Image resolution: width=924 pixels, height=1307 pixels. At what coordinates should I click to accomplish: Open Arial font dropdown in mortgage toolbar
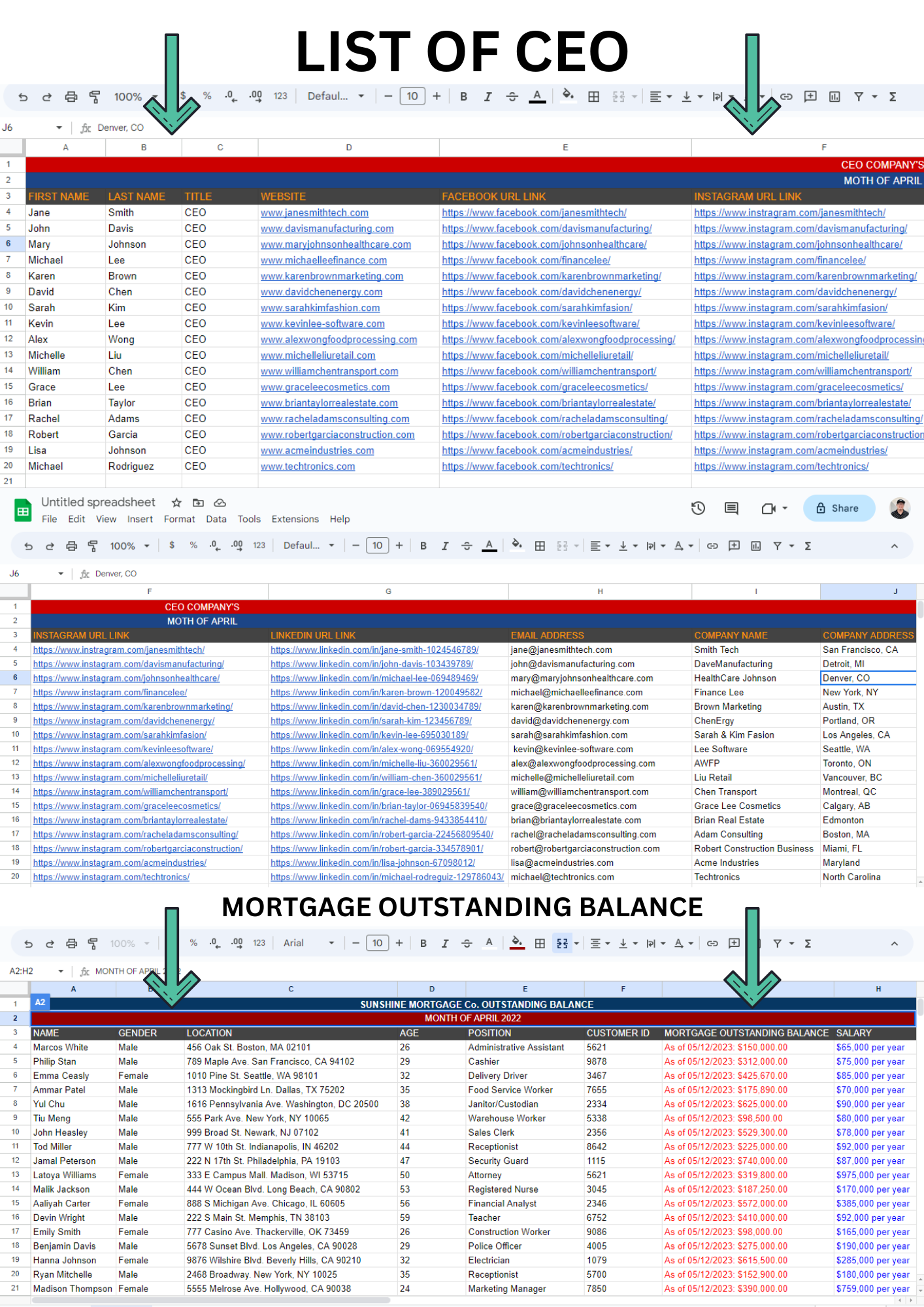(x=308, y=943)
